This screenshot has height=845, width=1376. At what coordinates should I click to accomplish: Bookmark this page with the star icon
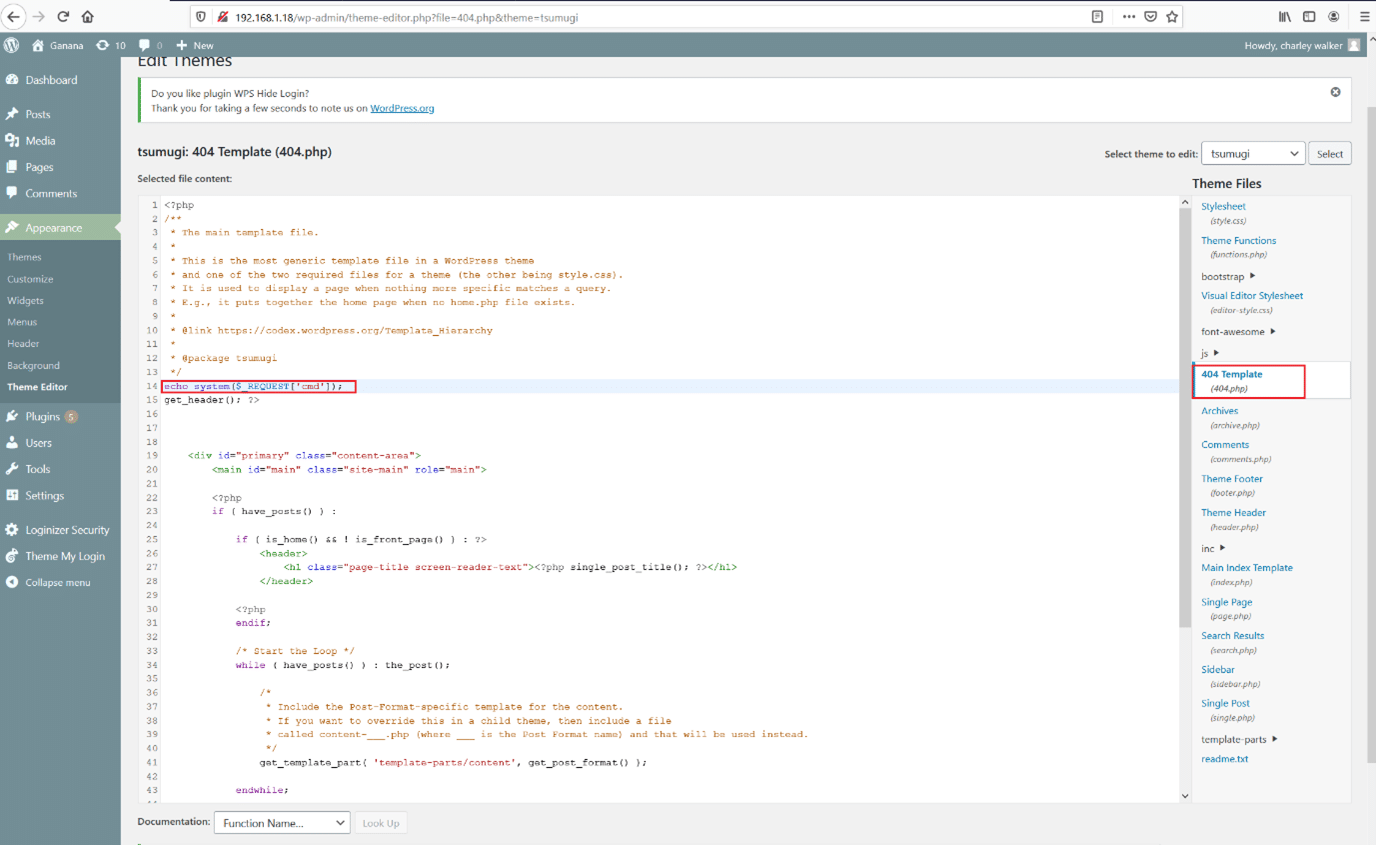click(1172, 17)
